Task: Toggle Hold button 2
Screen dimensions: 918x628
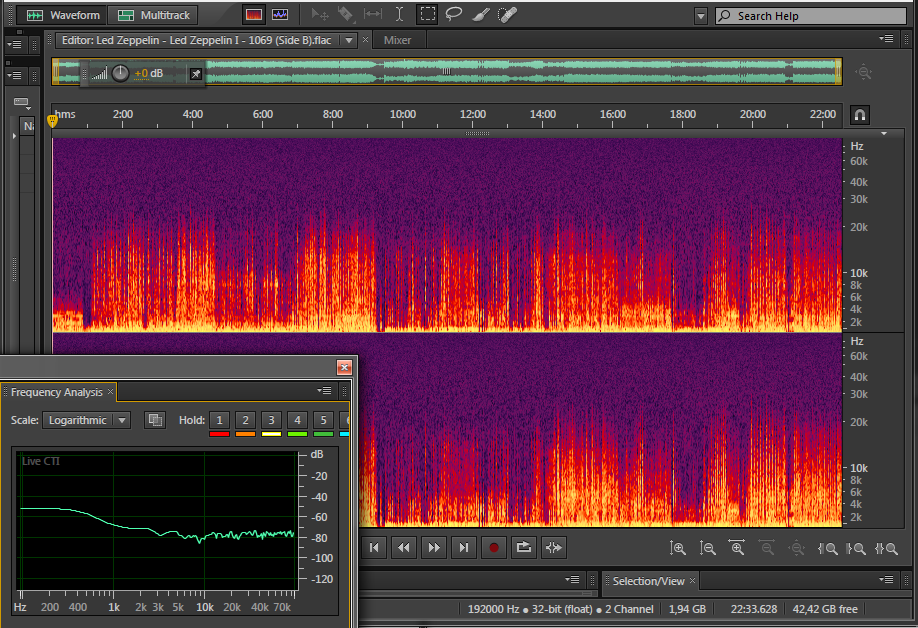Action: coord(245,420)
